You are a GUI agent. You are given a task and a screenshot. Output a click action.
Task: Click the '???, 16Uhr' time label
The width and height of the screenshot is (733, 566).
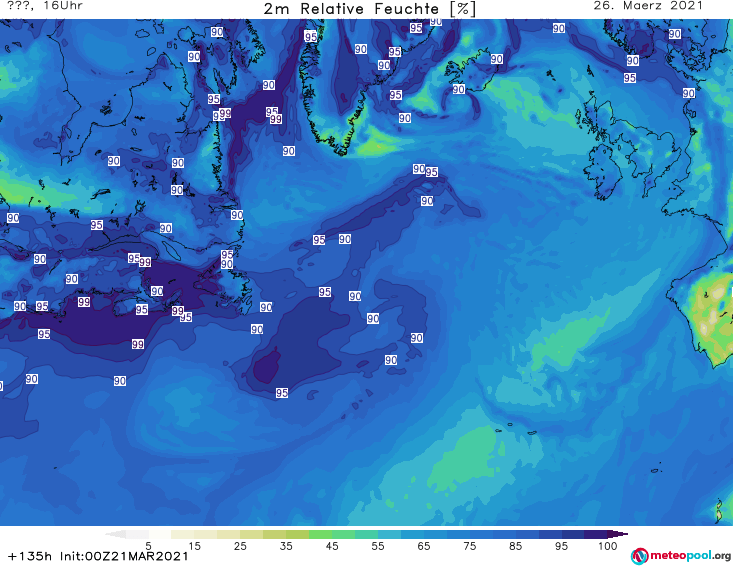(45, 6)
